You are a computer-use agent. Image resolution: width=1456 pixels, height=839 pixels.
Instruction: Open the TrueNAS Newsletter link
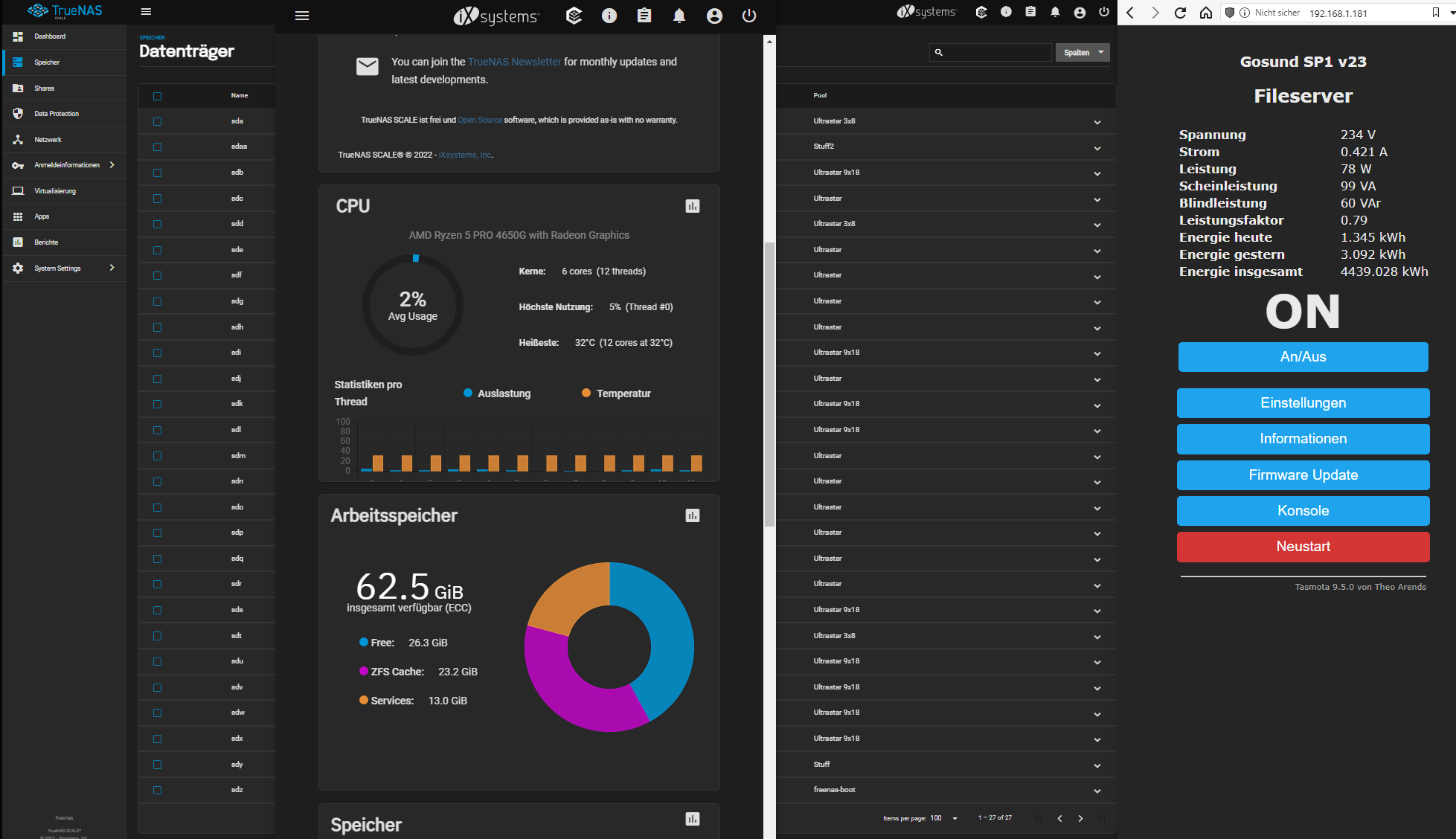coord(514,62)
